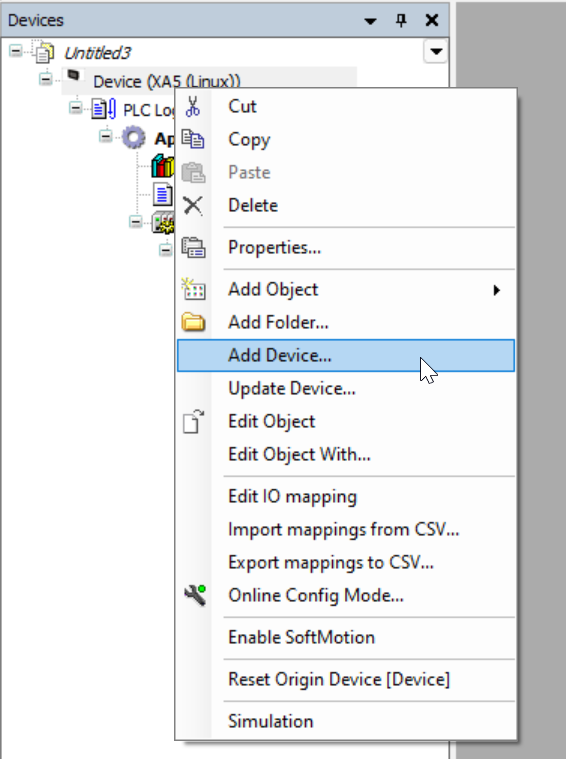Collapse the Untitled3 project node
This screenshot has width=566, height=759.
tap(16, 51)
